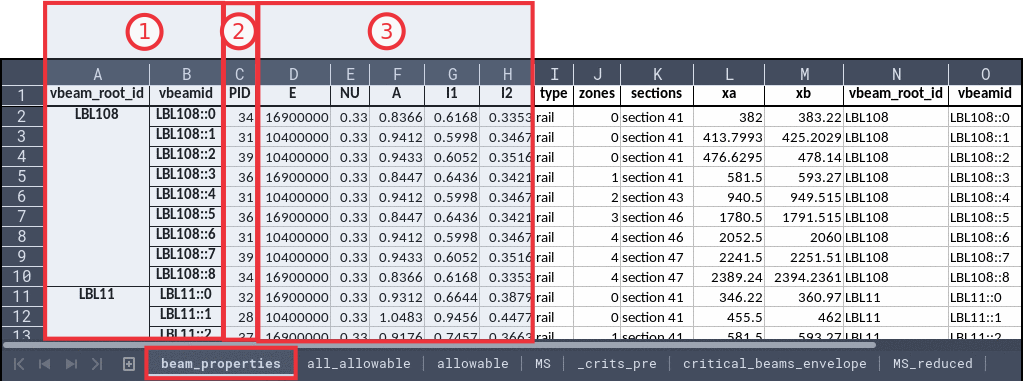Click the select-all corner box
1023x381 pixels.
[23, 74]
